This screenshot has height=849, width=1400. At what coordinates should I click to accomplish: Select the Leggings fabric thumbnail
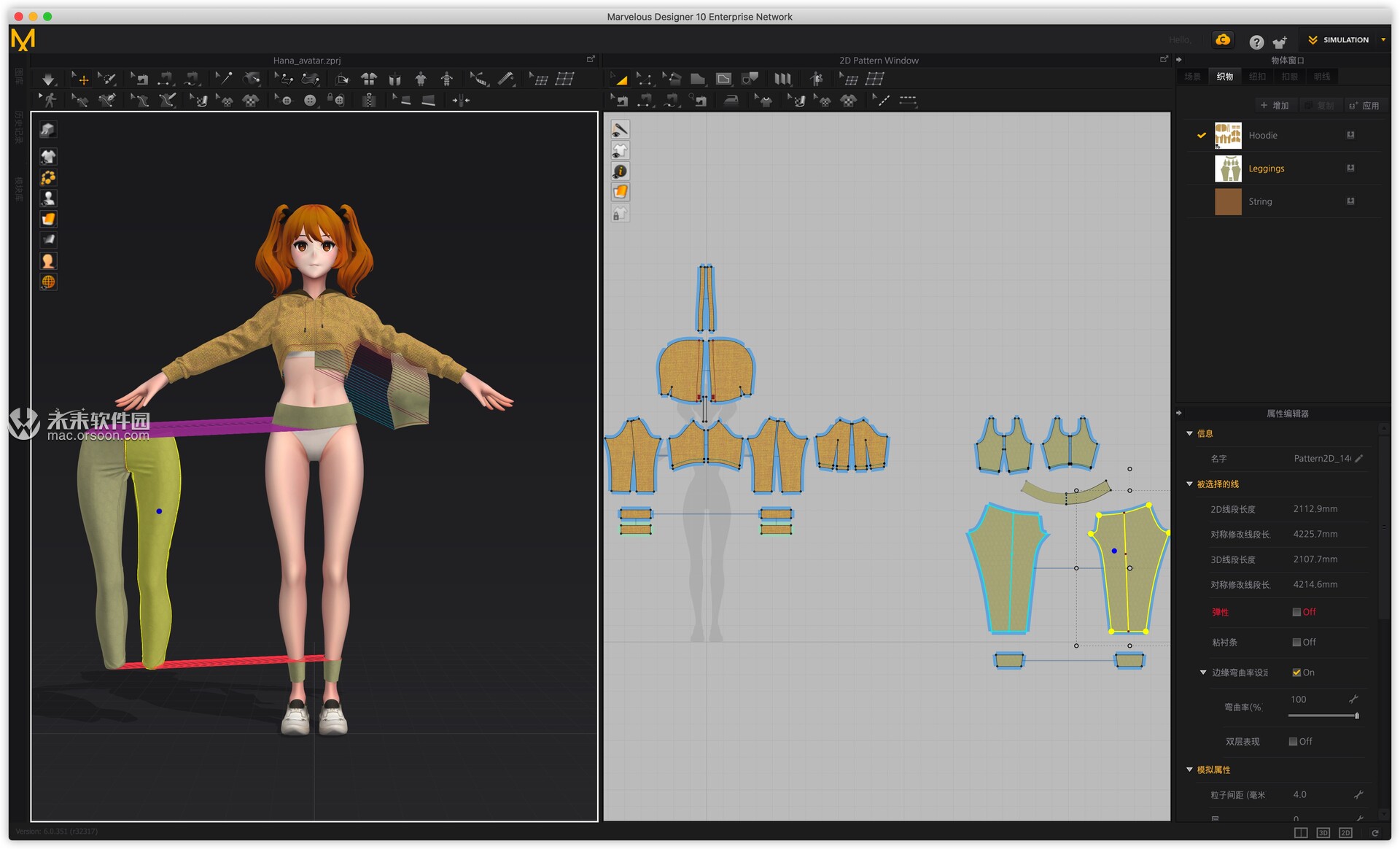[1228, 168]
